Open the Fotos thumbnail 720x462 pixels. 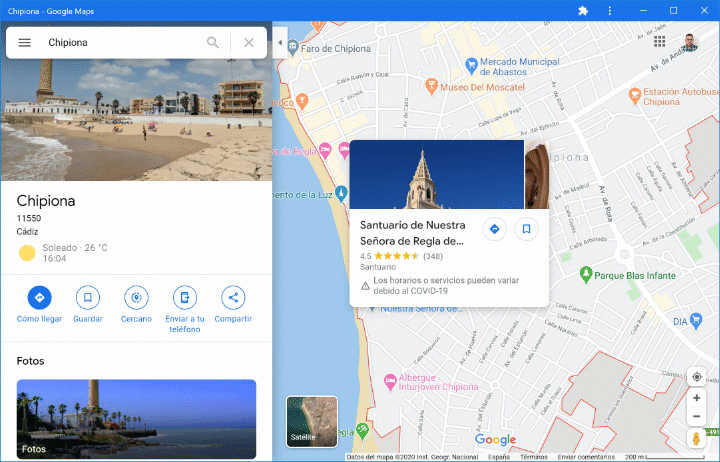pos(136,419)
